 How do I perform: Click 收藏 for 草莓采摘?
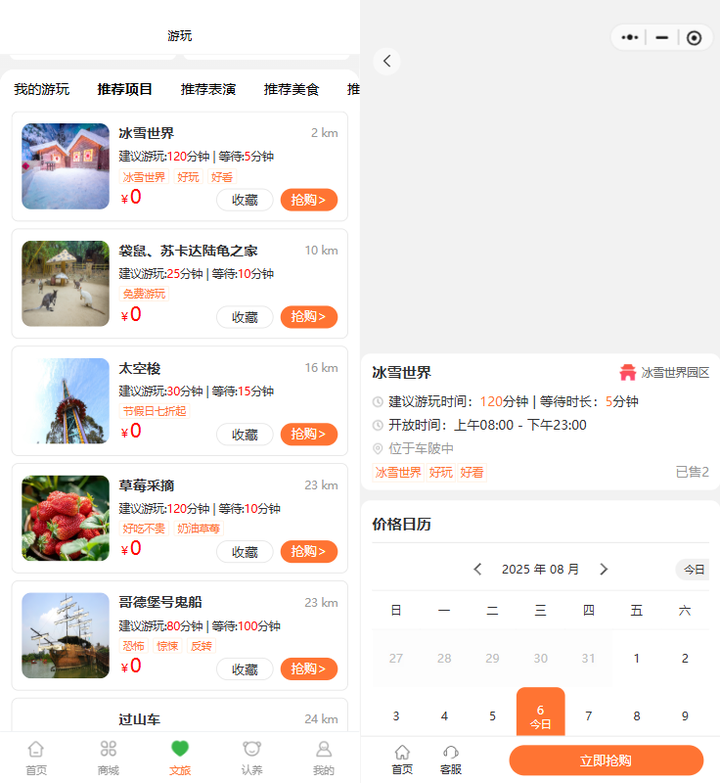245,552
